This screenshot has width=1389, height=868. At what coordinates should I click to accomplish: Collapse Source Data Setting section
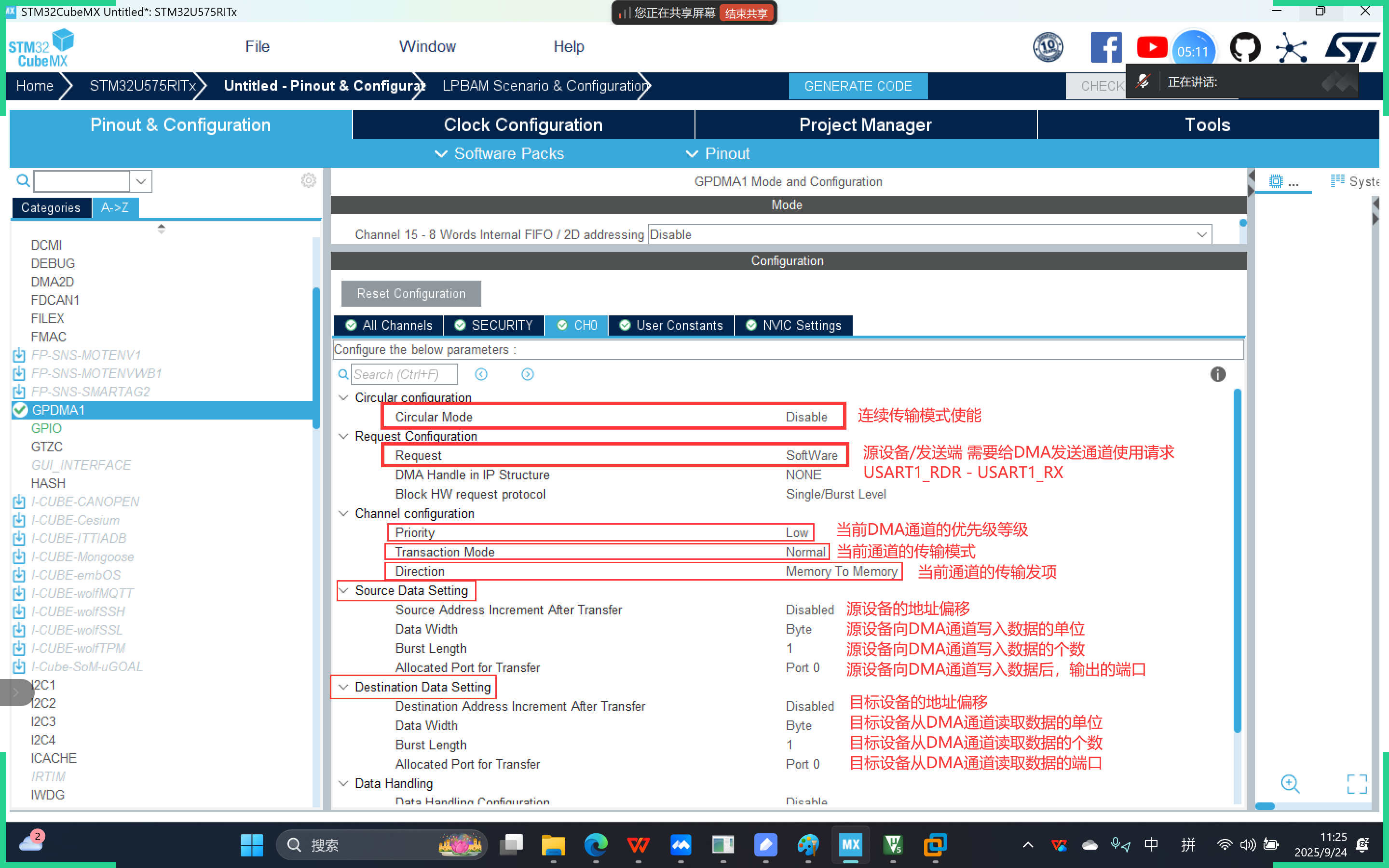point(344,590)
